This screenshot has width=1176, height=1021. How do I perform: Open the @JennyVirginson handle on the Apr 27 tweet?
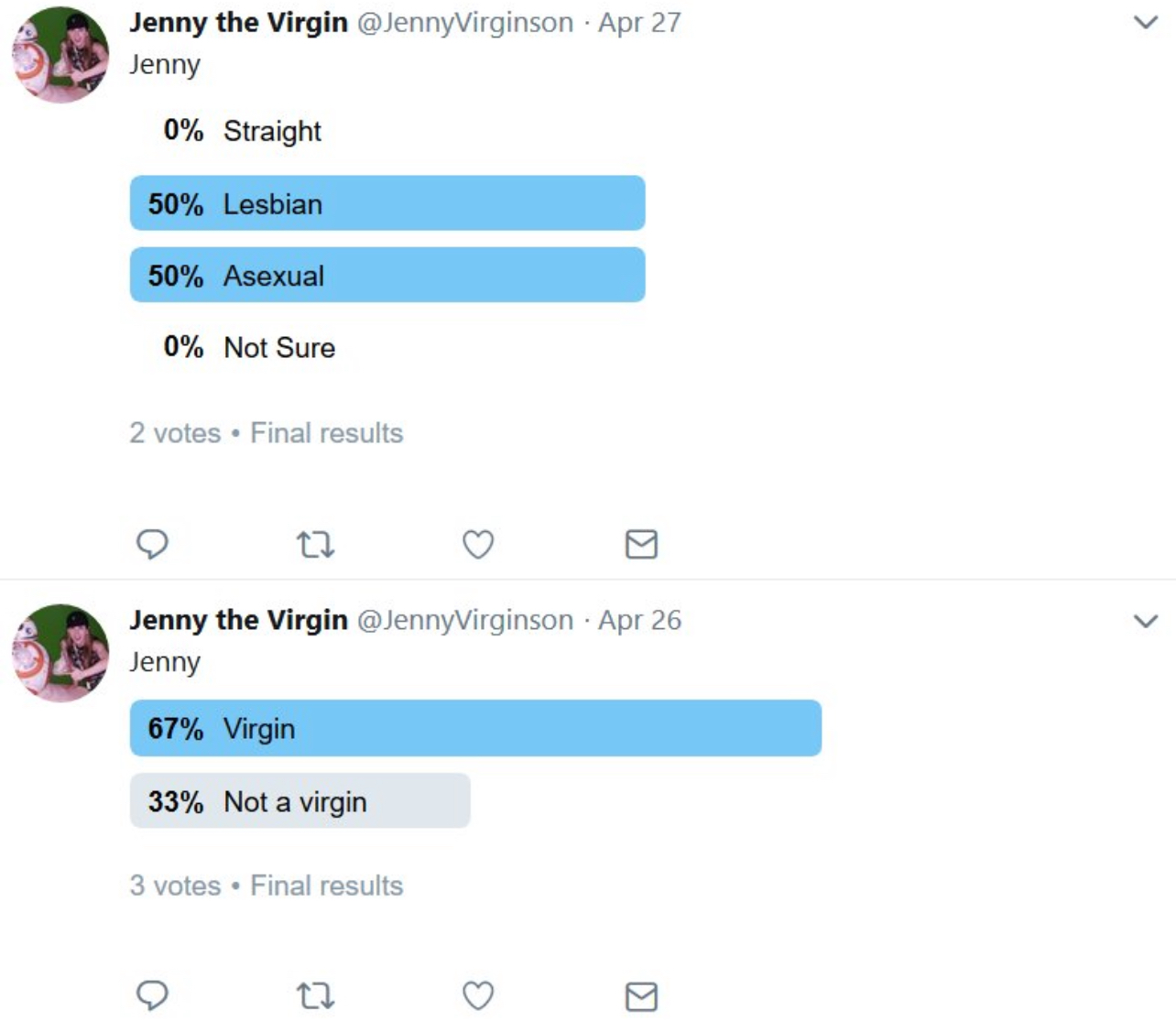(x=465, y=23)
